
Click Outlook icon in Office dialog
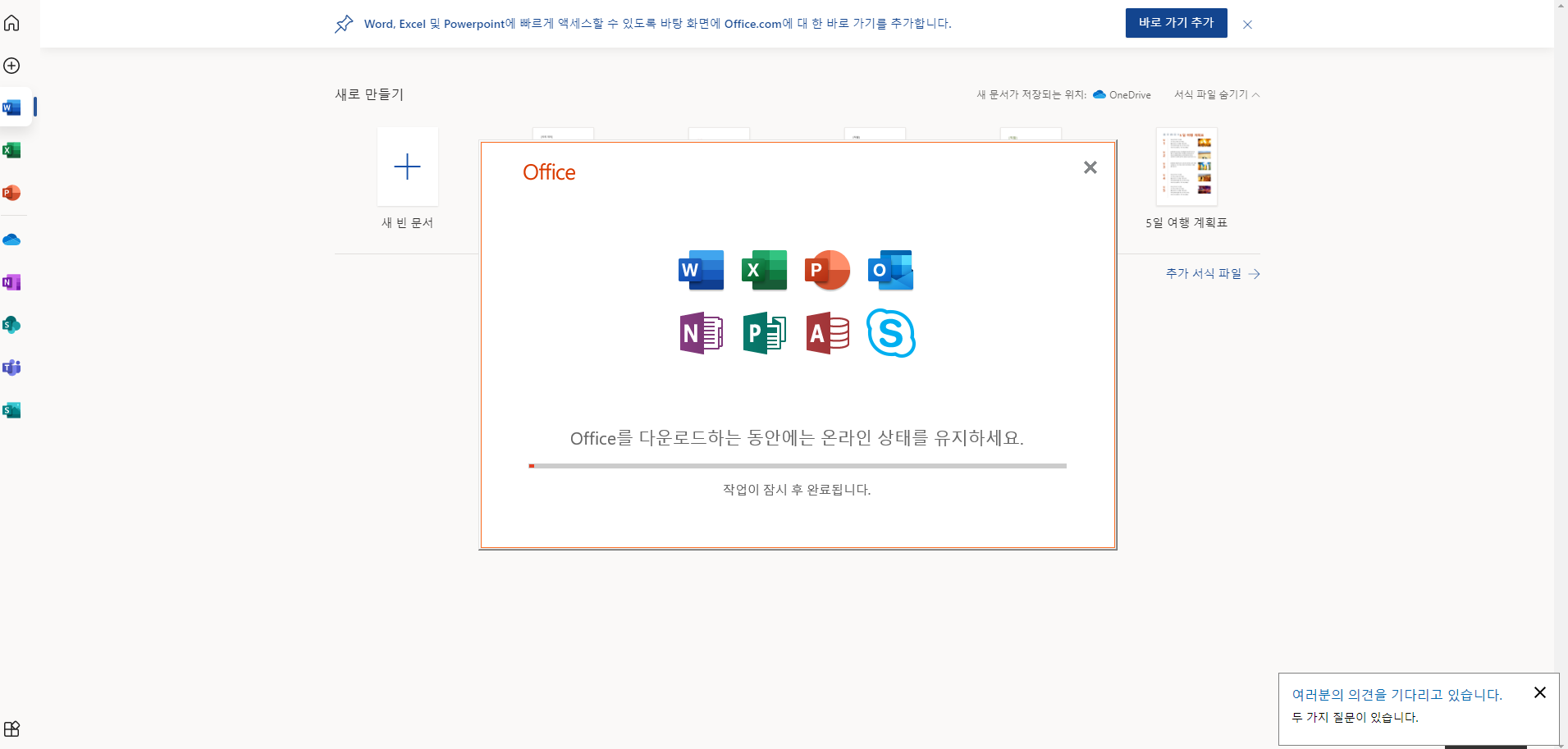(891, 270)
